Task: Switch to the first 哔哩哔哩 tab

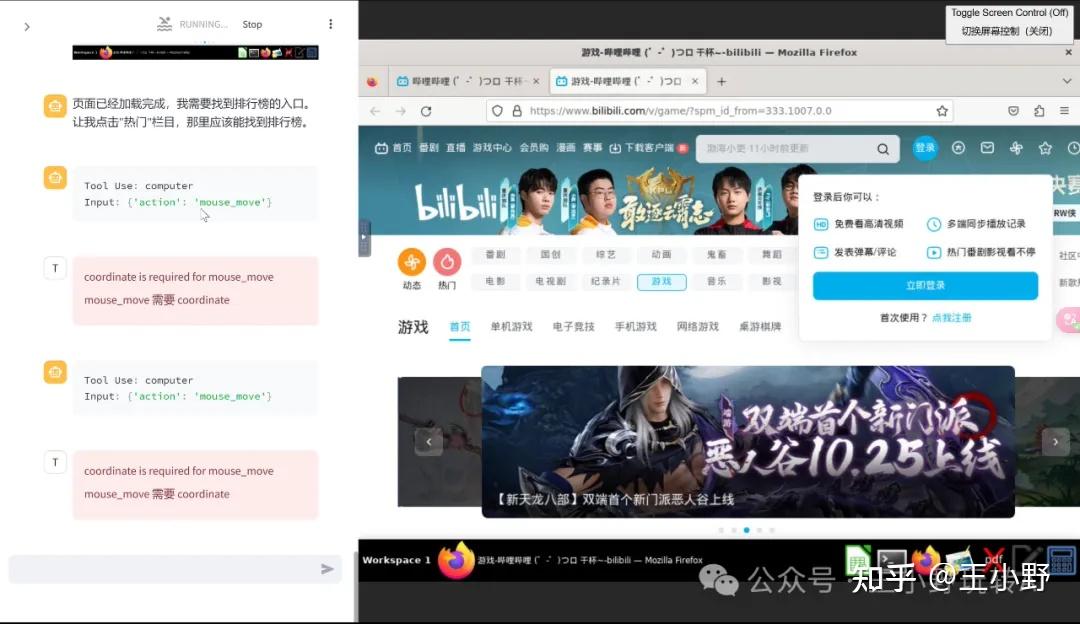Action: (x=460, y=81)
